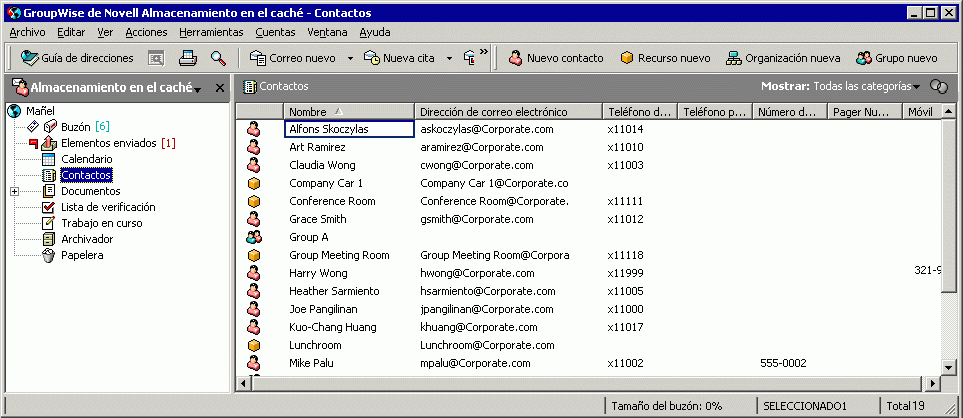Viewport: 963px width, 418px height.
Task: Open the Ayuda menu
Action: [x=375, y=33]
